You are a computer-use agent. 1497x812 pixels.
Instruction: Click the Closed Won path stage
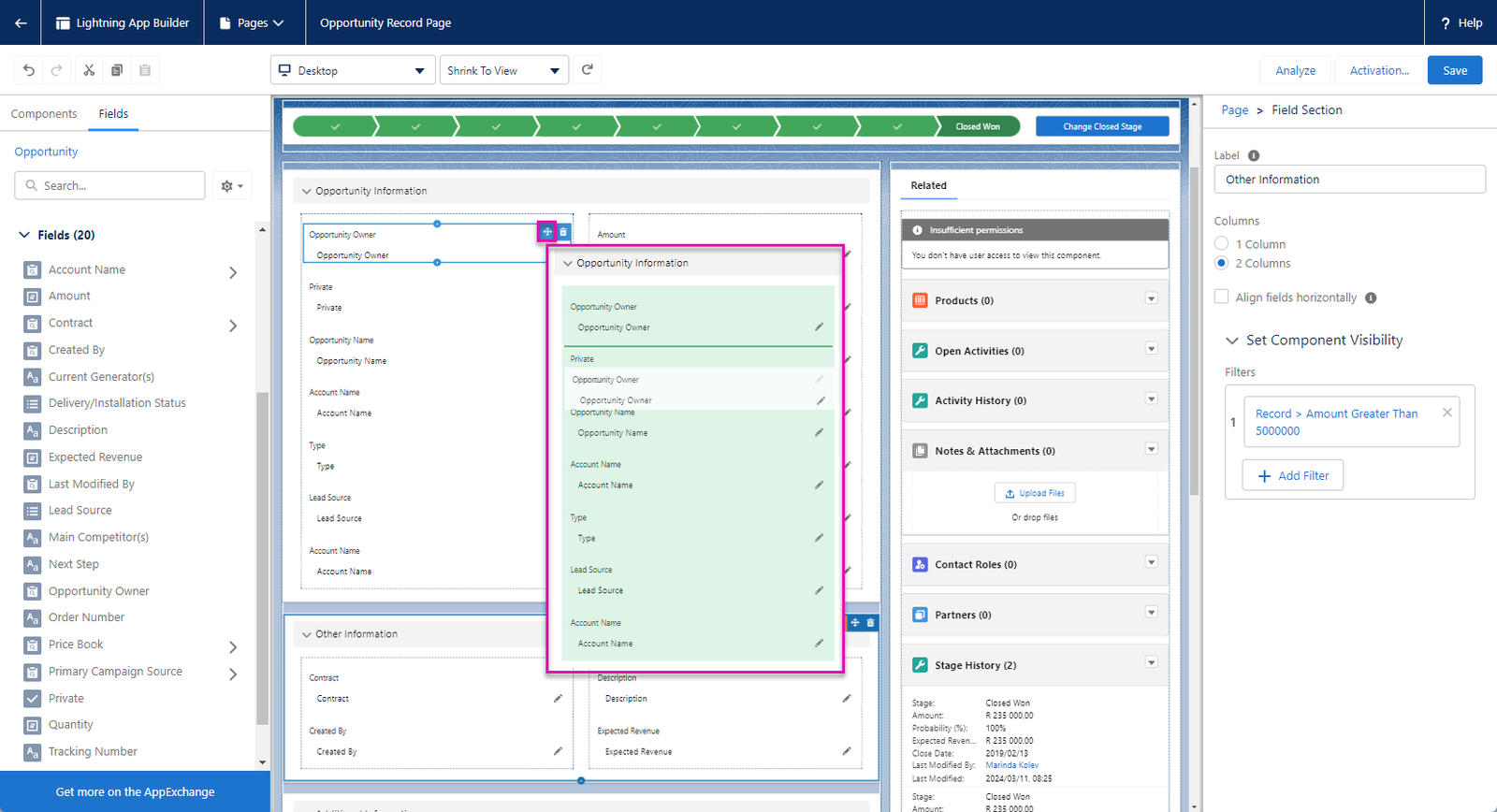tap(978, 126)
